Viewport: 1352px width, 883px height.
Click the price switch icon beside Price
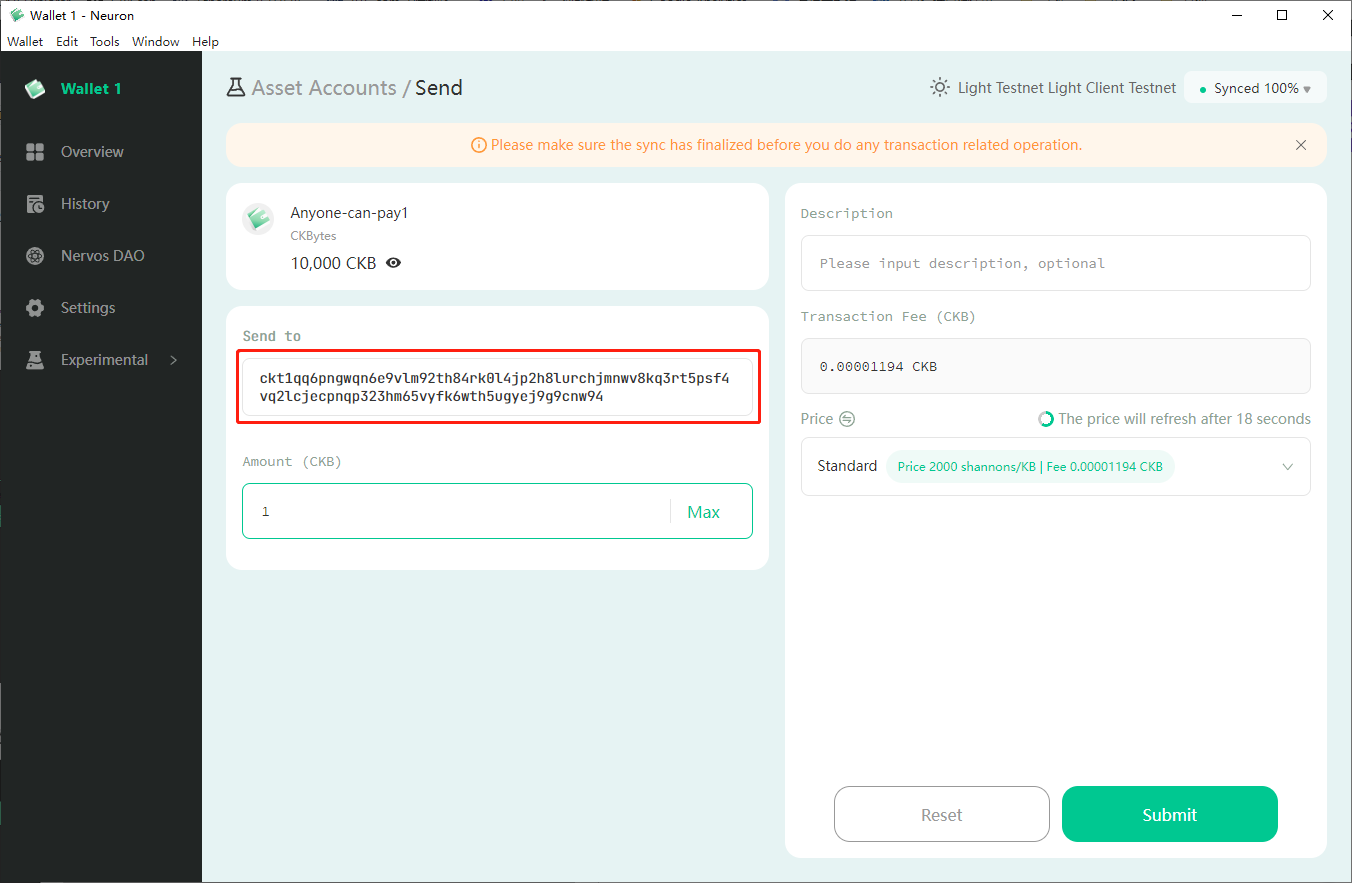coord(847,419)
